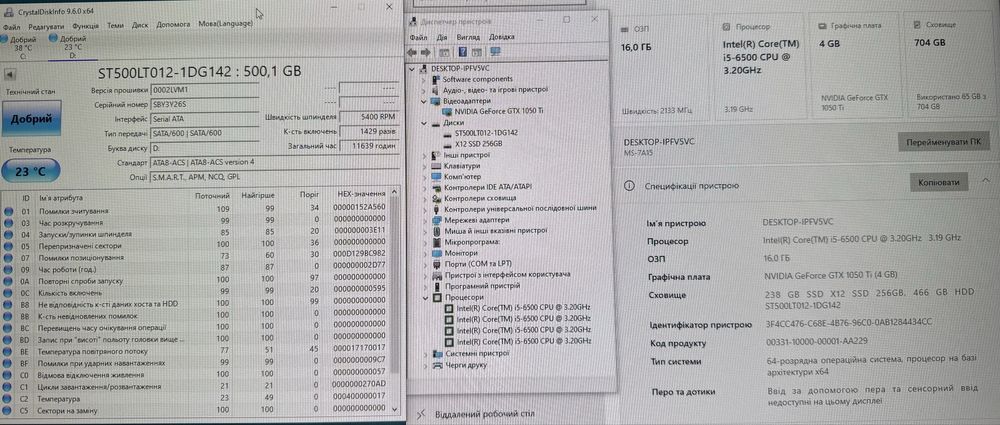
Task: Open the Дія menu in Device Manager
Action: click(x=442, y=38)
